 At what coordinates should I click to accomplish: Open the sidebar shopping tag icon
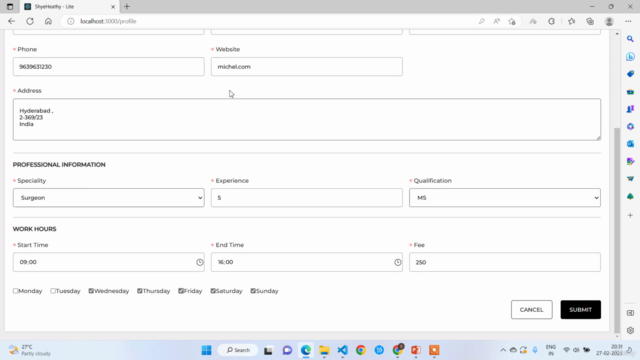click(630, 74)
